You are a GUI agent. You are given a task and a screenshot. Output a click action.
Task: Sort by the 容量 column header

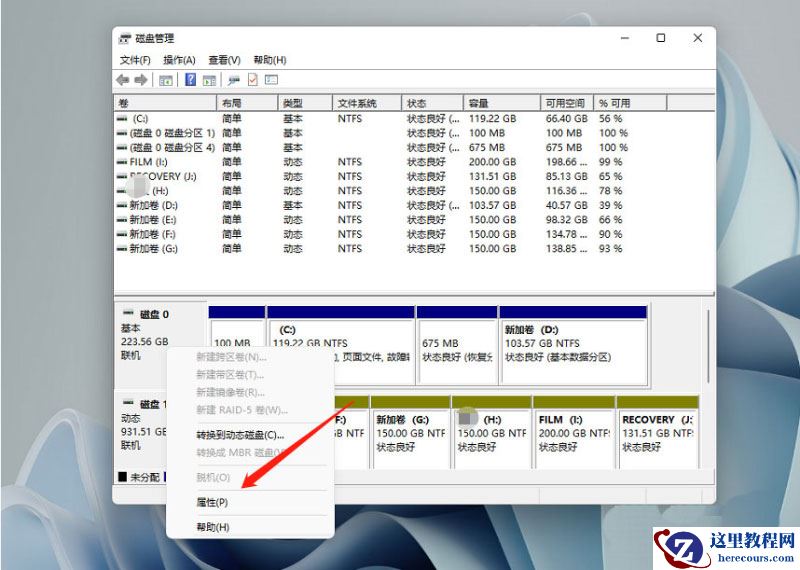[502, 103]
